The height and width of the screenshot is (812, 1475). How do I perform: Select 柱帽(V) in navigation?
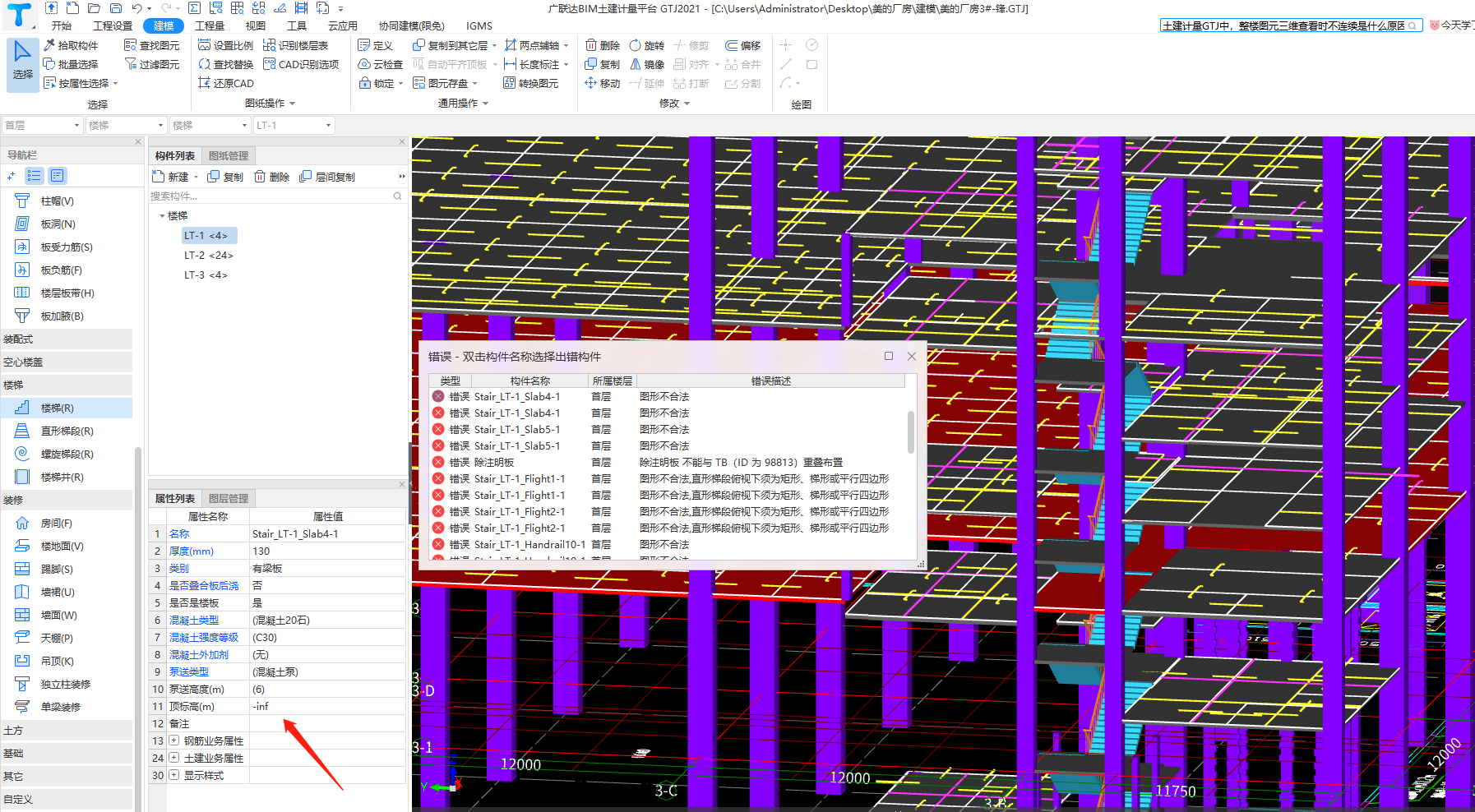pyautogui.click(x=57, y=201)
